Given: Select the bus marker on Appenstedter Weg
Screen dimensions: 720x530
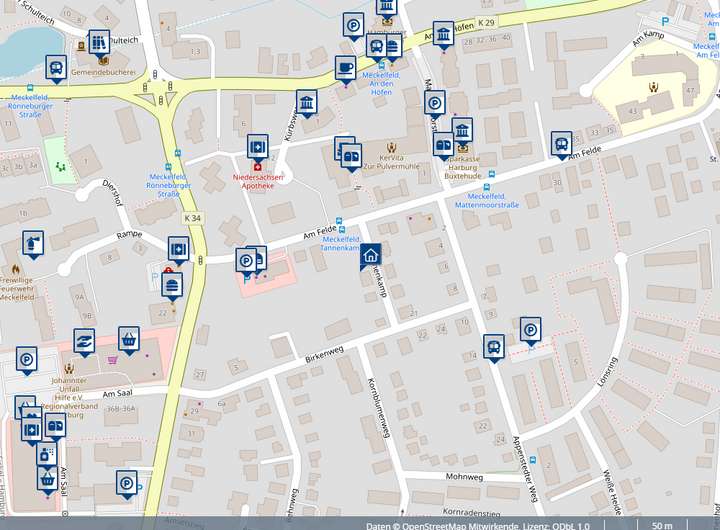Looking at the screenshot, I should click(x=493, y=346).
